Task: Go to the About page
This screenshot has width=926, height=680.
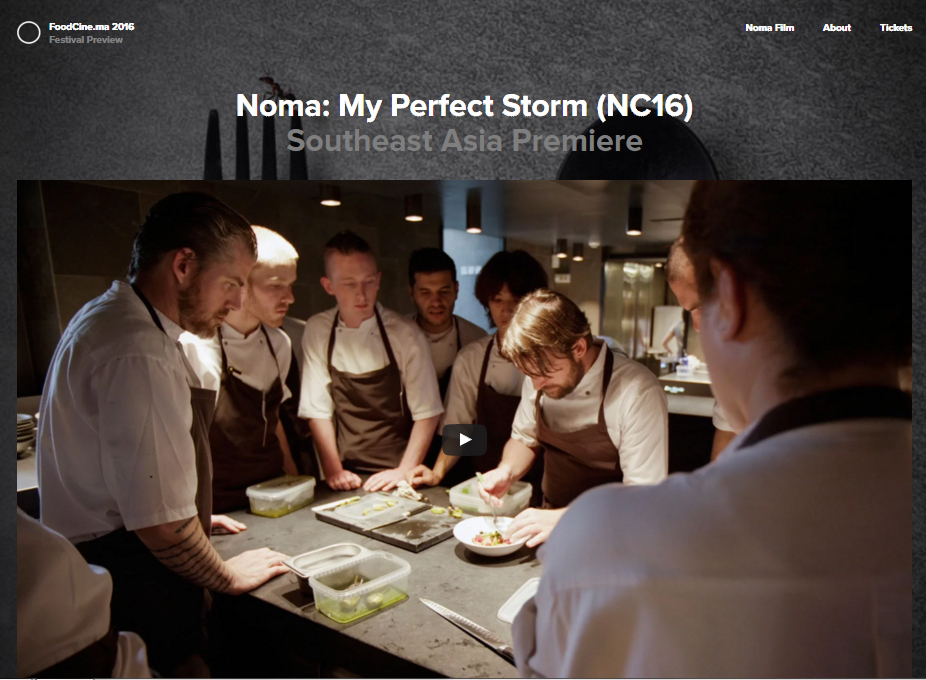Action: point(837,28)
